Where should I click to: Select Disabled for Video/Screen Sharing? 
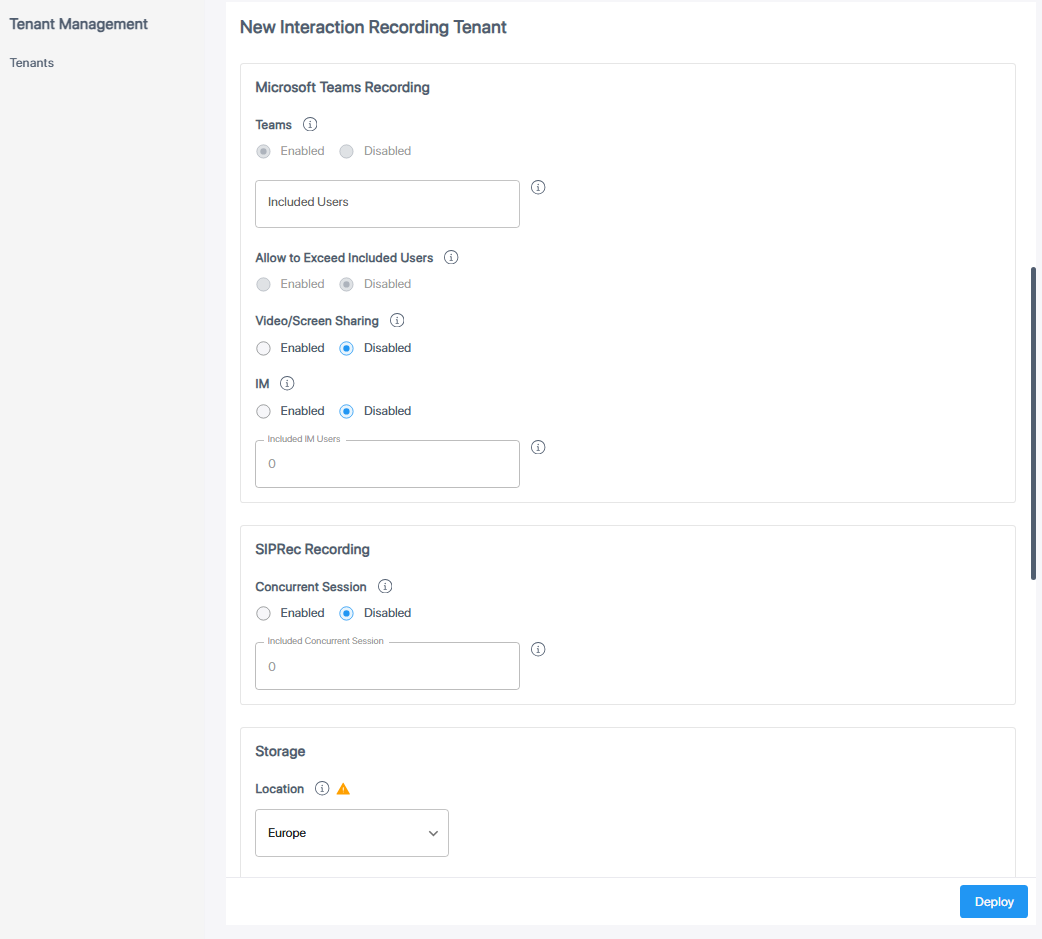coord(347,348)
